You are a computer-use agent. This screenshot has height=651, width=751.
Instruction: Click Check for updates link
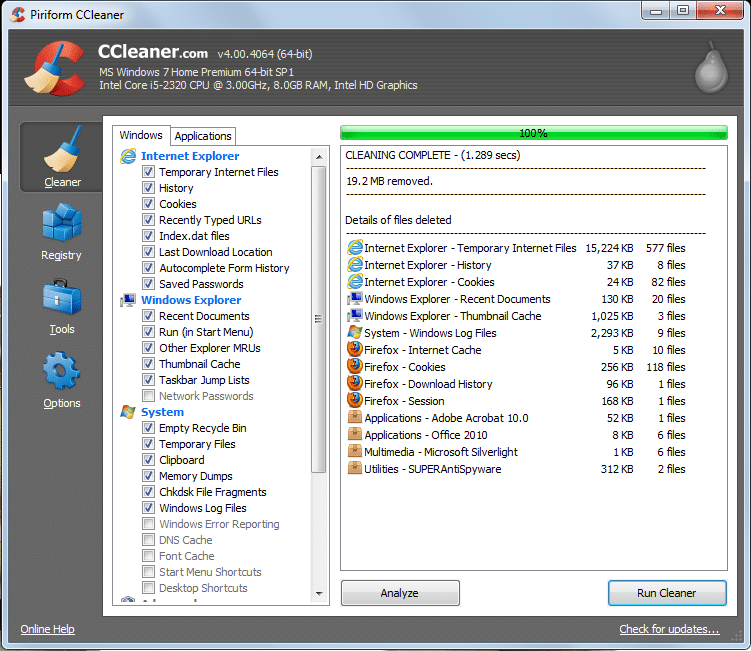point(669,629)
